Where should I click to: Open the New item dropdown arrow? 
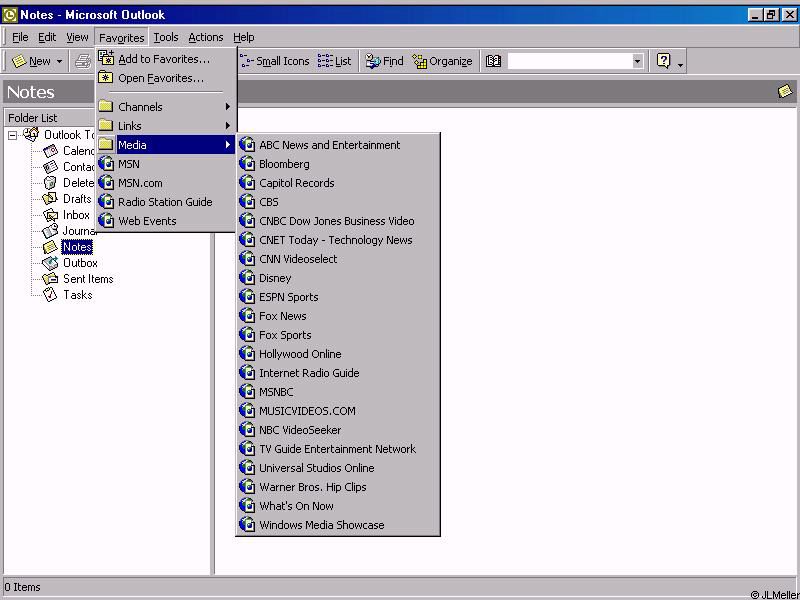[x=59, y=61]
